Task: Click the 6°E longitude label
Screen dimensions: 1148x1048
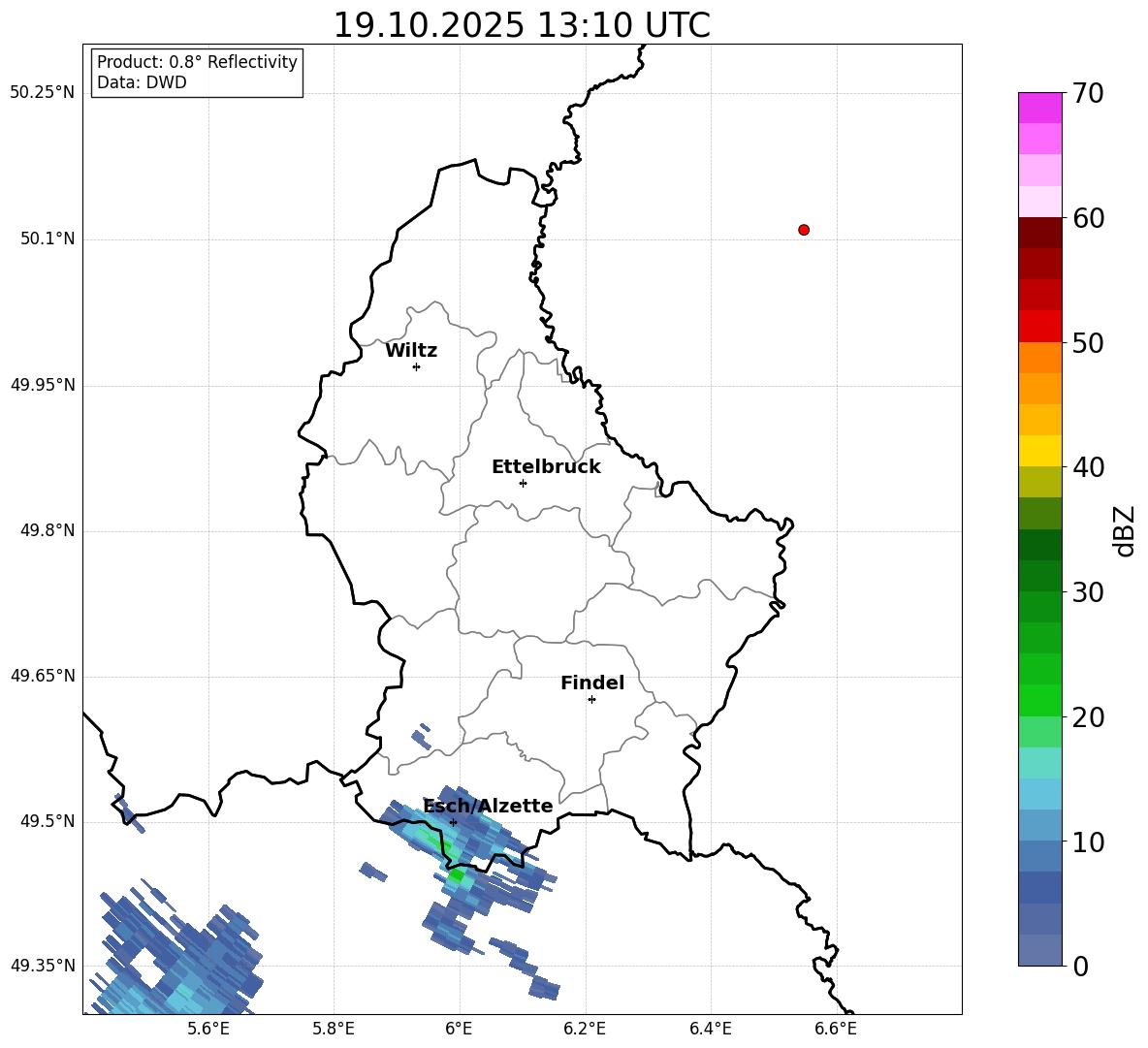Action: coord(459,1029)
